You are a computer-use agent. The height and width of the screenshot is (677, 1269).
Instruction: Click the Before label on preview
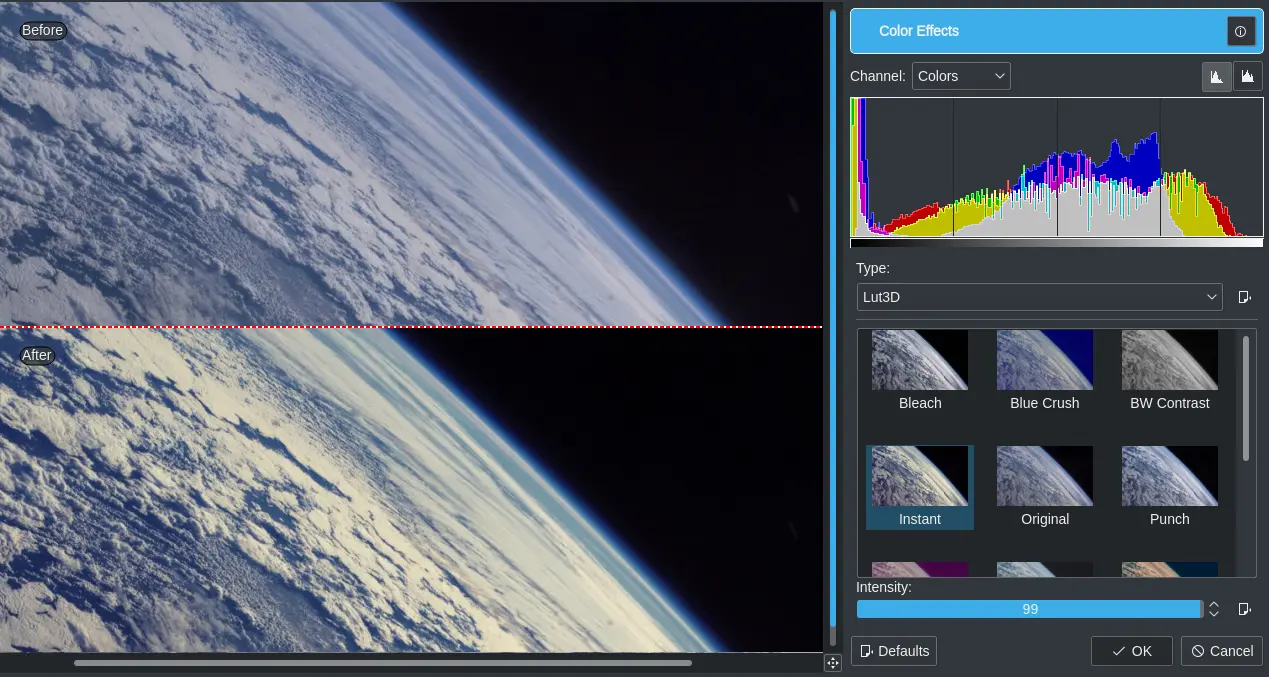click(43, 30)
